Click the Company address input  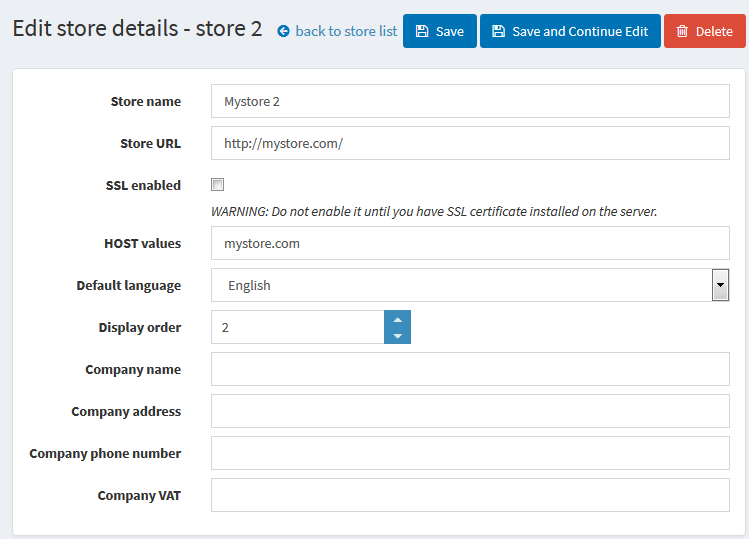coord(470,411)
